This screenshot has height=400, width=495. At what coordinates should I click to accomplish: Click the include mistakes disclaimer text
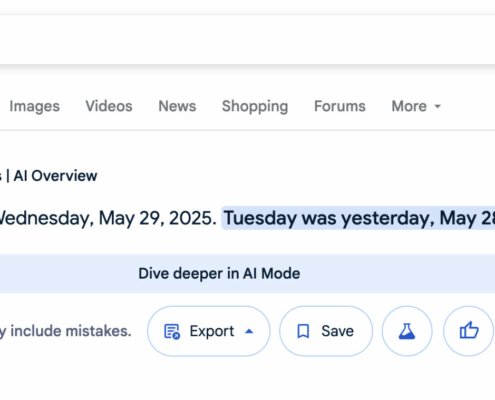[x=66, y=331]
